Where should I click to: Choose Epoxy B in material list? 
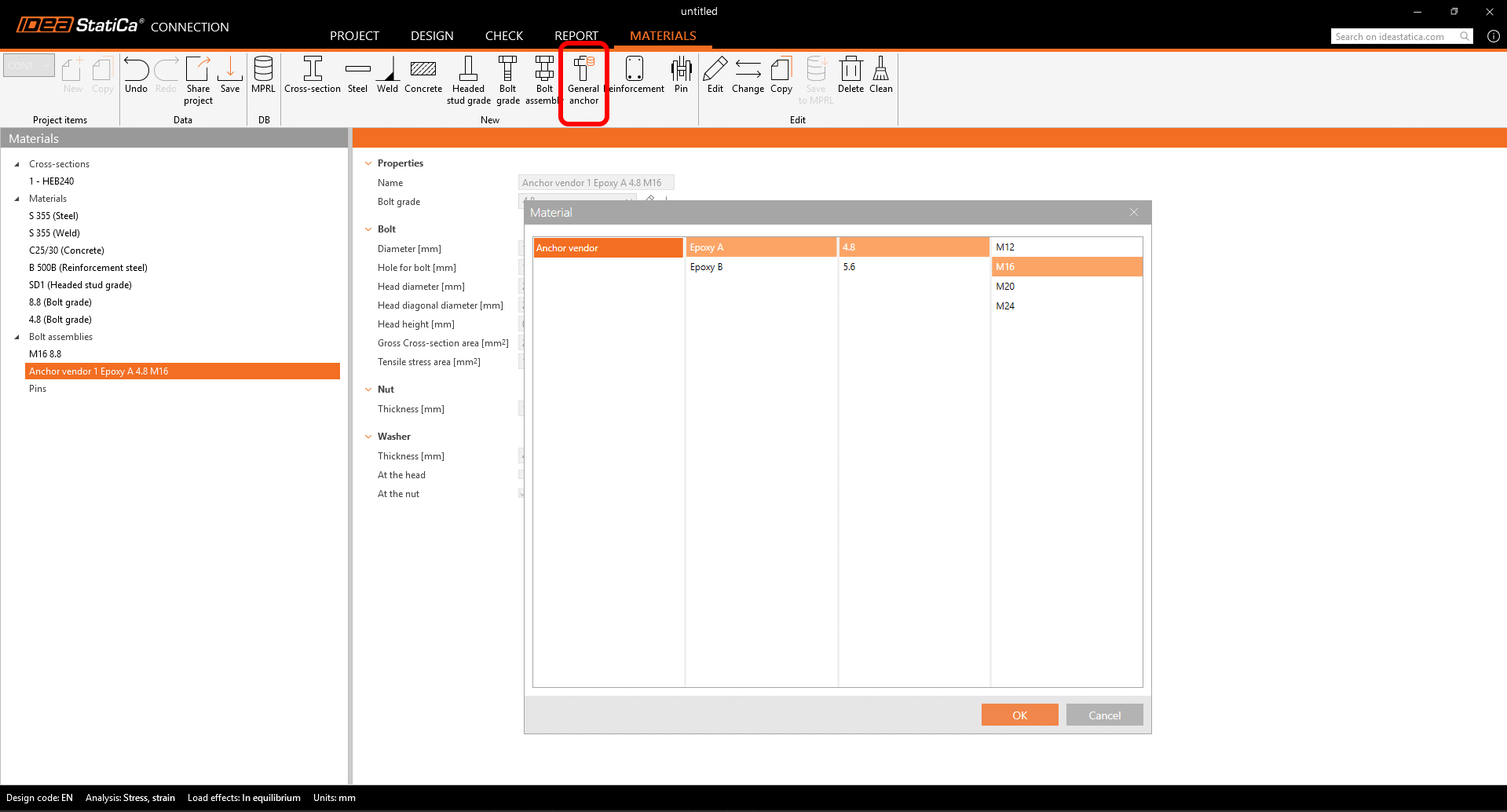tap(707, 267)
